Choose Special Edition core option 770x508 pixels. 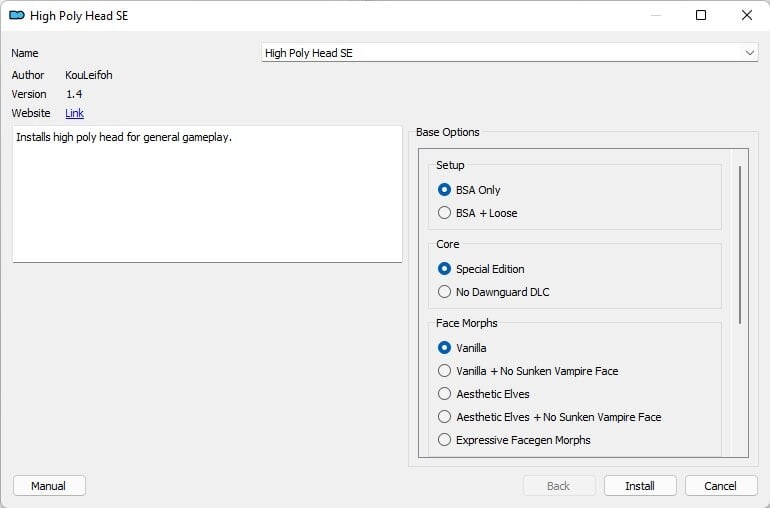(x=481, y=269)
